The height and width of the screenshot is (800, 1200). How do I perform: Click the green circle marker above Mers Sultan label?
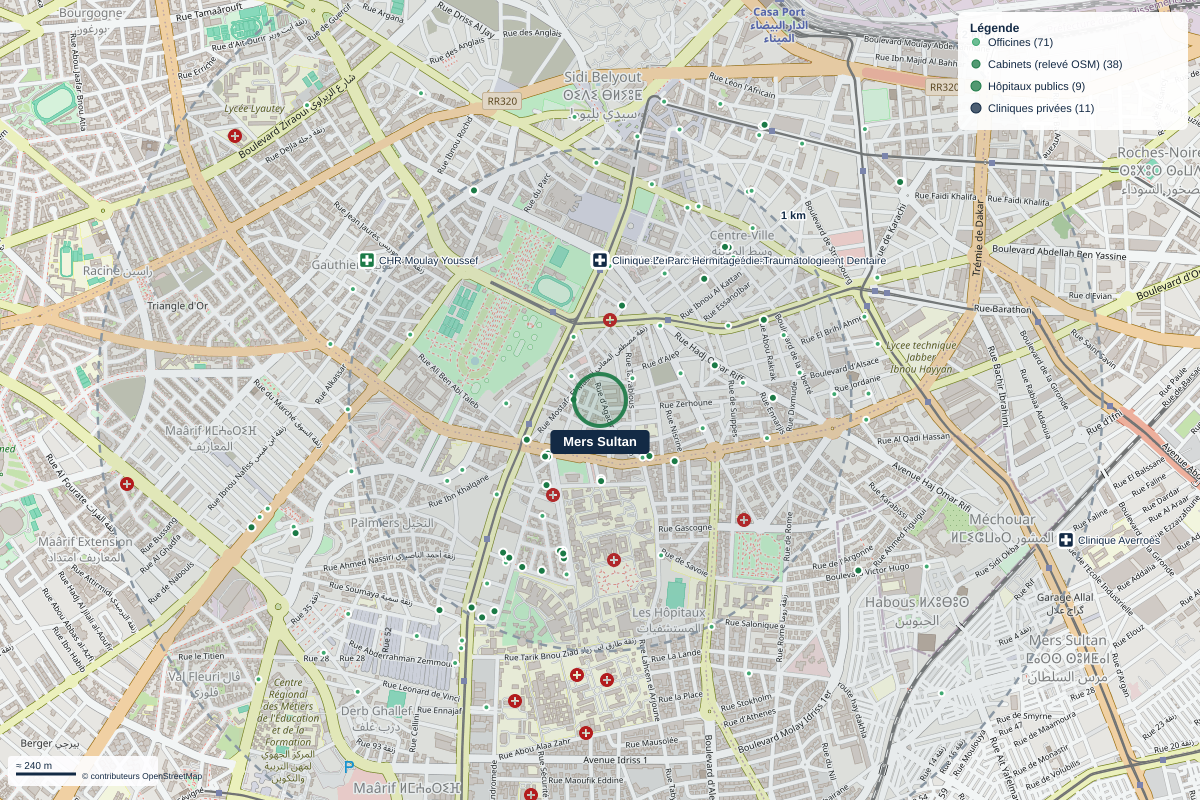tap(600, 399)
